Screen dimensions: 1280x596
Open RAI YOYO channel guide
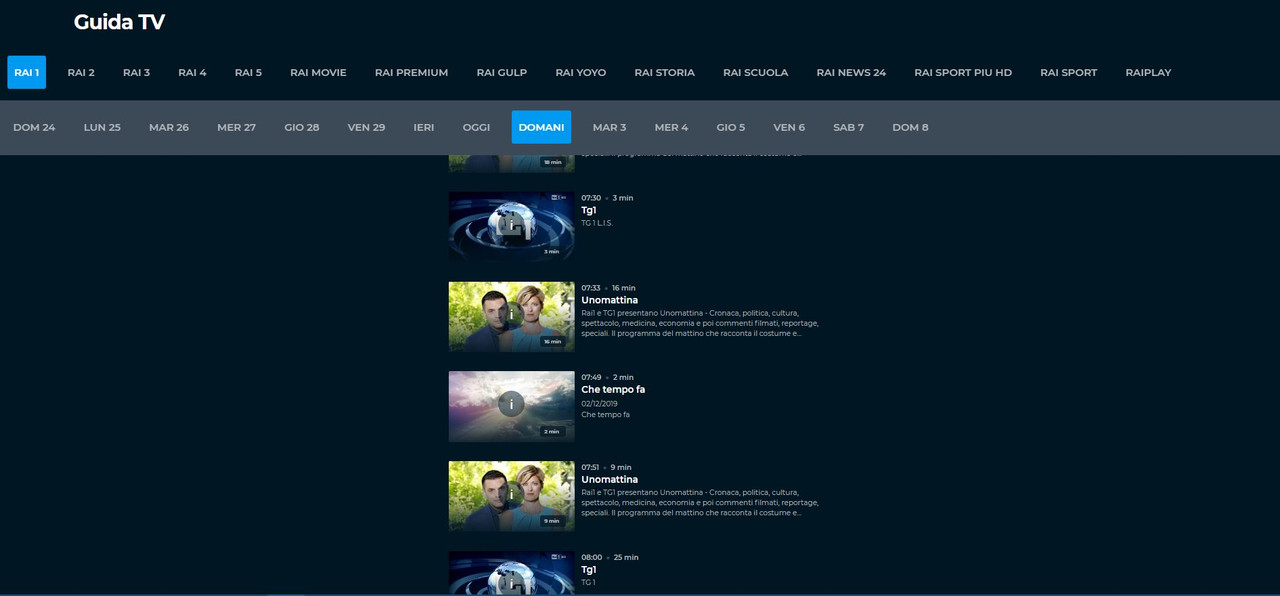(x=581, y=72)
